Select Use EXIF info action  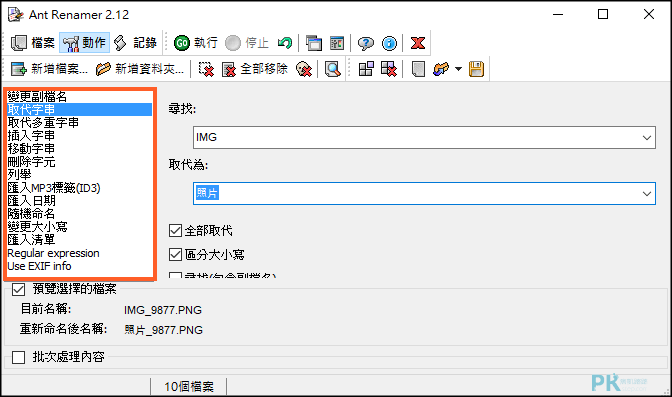tap(80, 266)
